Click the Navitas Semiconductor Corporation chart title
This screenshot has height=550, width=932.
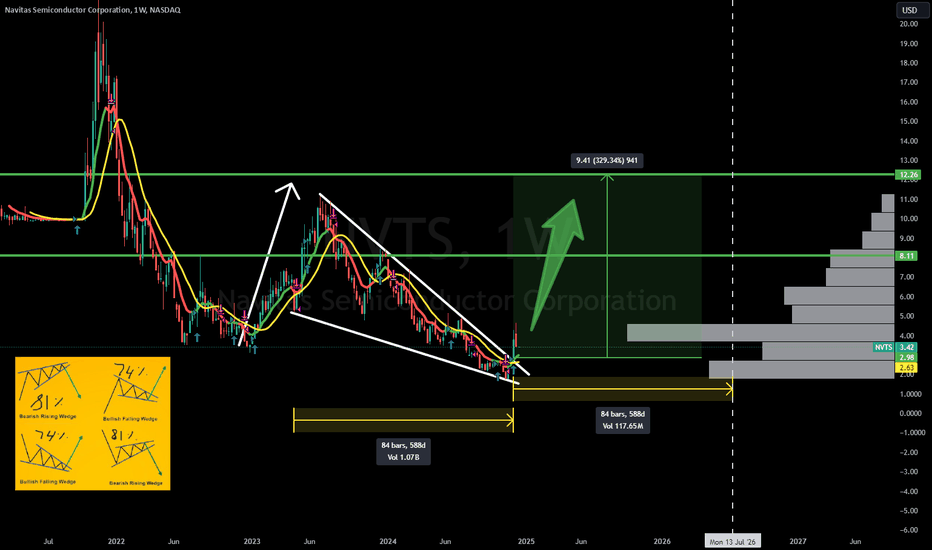point(93,10)
